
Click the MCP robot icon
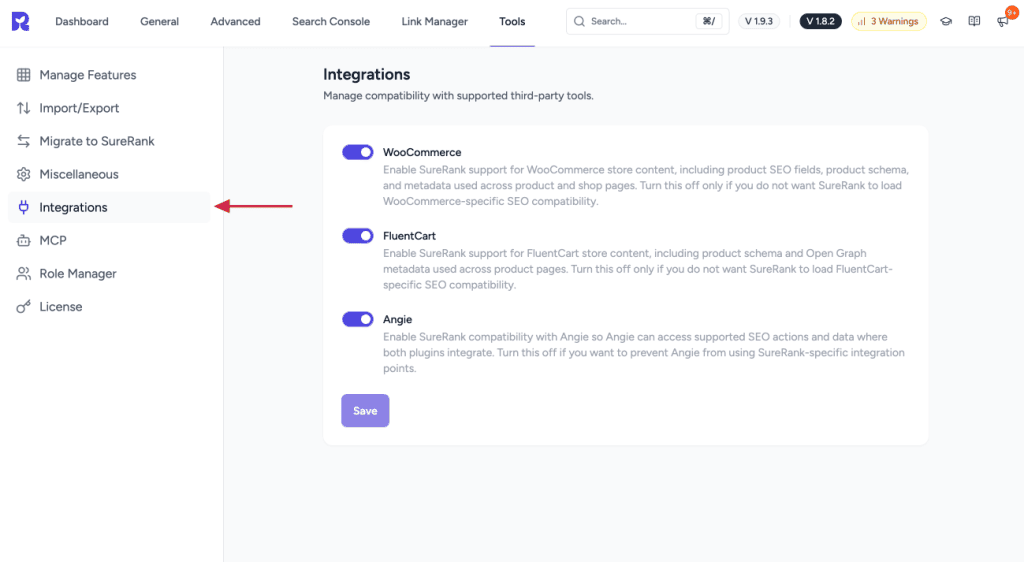pyautogui.click(x=24, y=241)
